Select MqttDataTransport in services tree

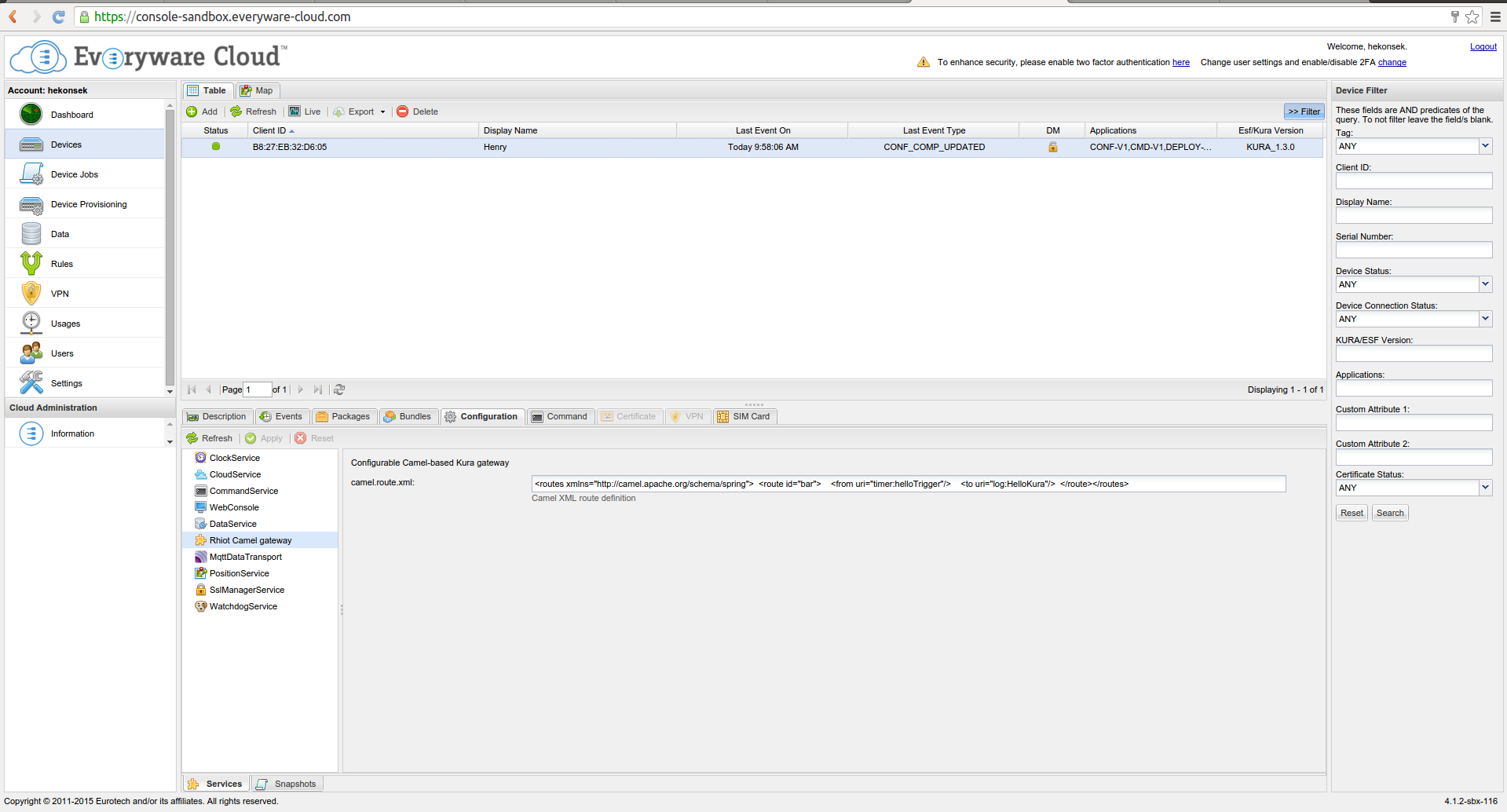(246, 557)
